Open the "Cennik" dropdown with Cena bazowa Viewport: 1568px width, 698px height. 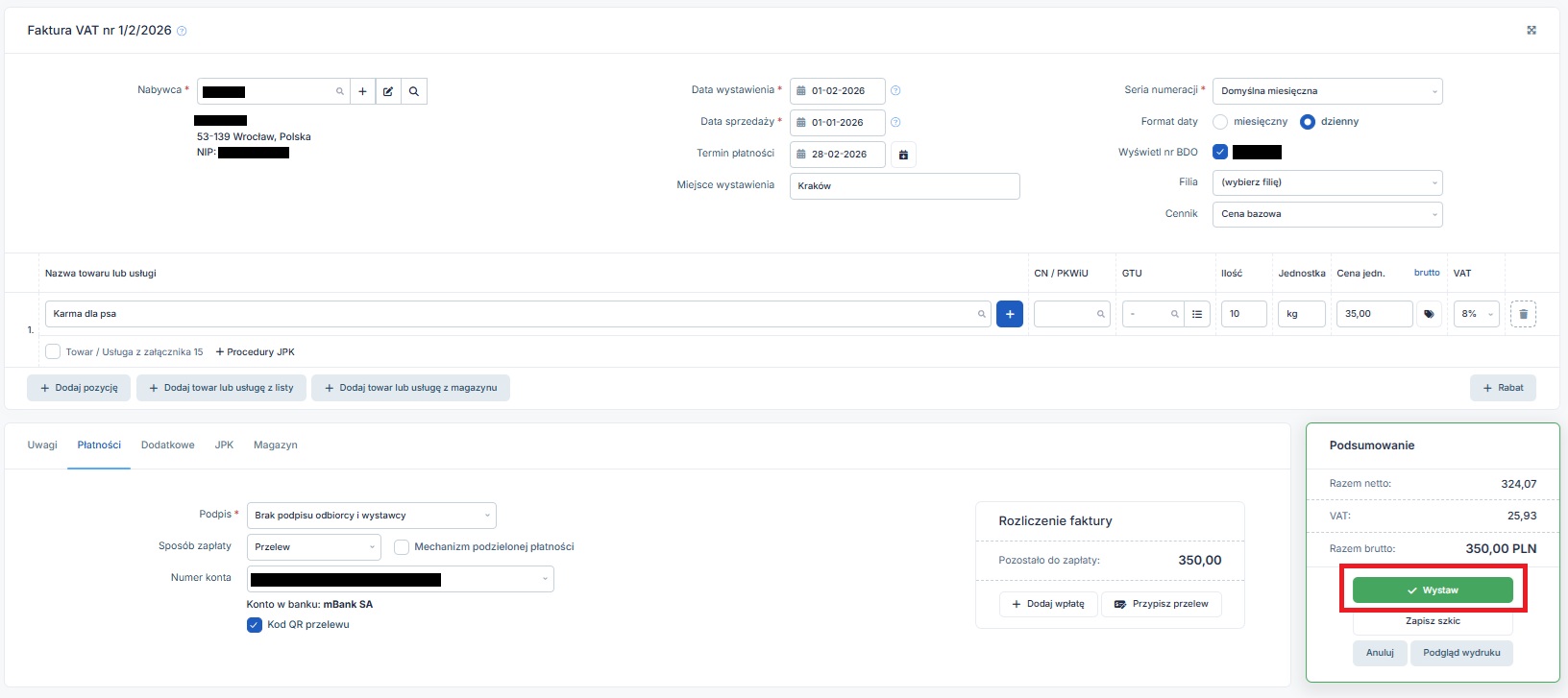click(x=1327, y=214)
